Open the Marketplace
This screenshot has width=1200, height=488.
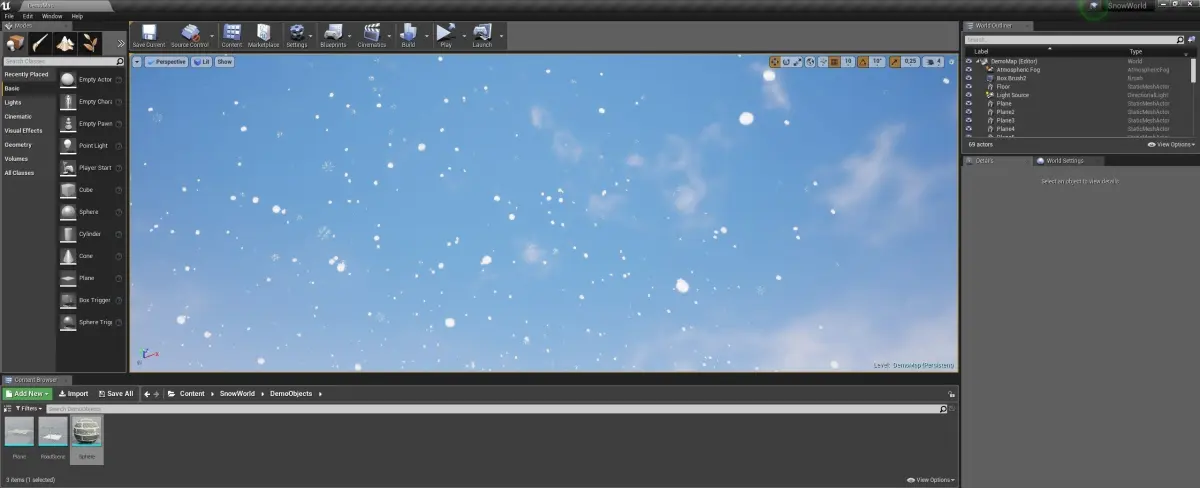[264, 36]
